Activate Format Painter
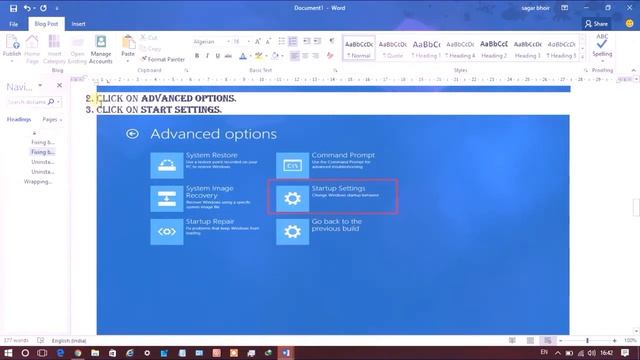 click(163, 59)
